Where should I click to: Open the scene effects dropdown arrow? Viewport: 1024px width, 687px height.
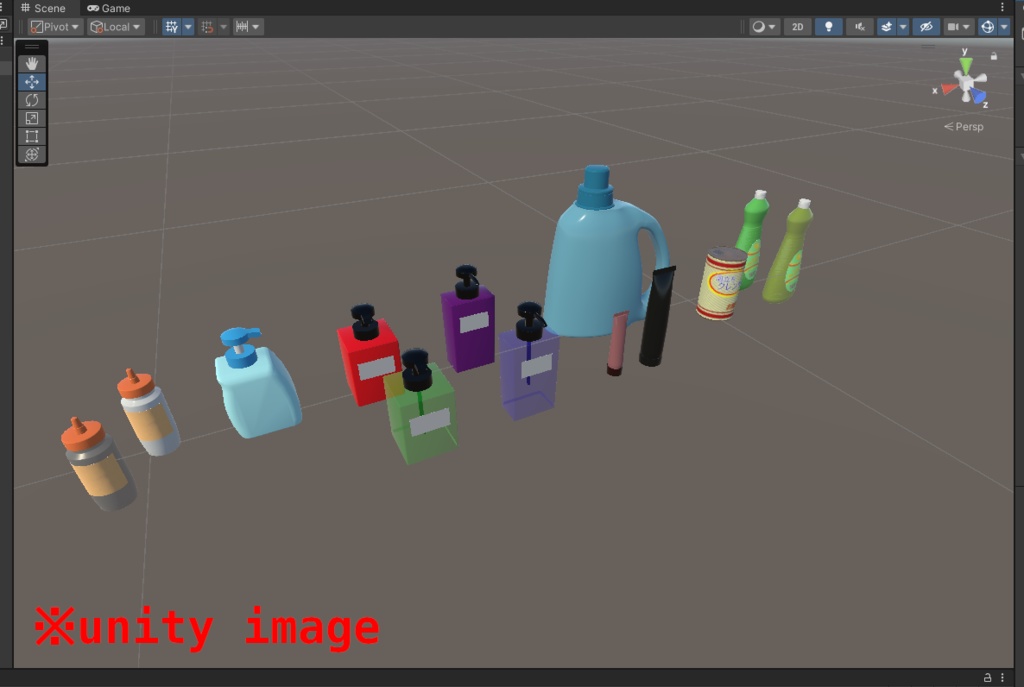(903, 27)
